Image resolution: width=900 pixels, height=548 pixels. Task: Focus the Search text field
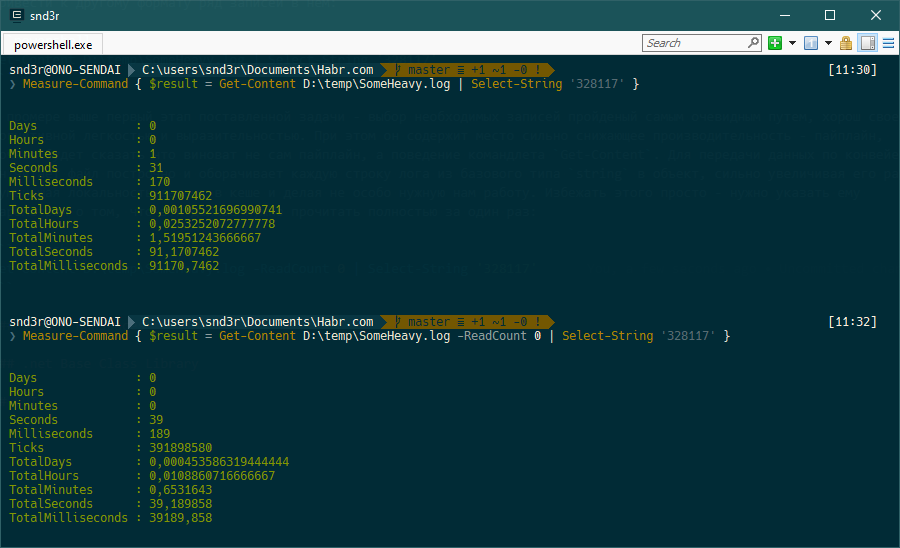695,43
